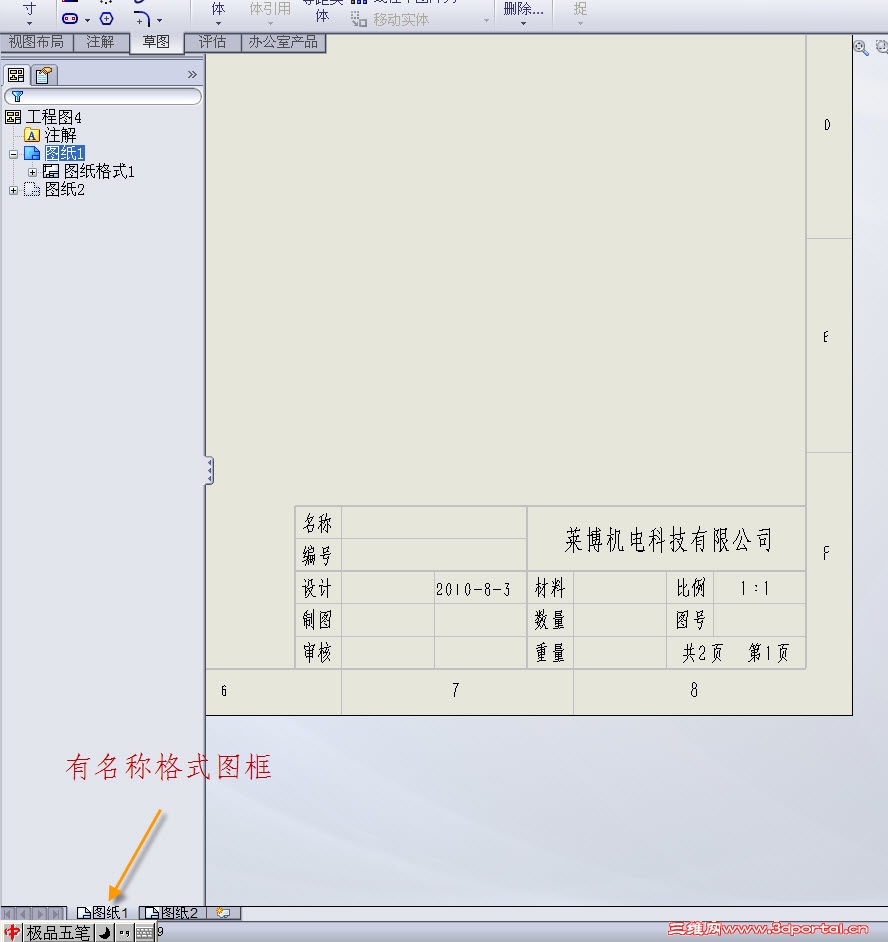The height and width of the screenshot is (942, 888).
Task: Go to next sheet tab arrow
Action: pyautogui.click(x=41, y=914)
